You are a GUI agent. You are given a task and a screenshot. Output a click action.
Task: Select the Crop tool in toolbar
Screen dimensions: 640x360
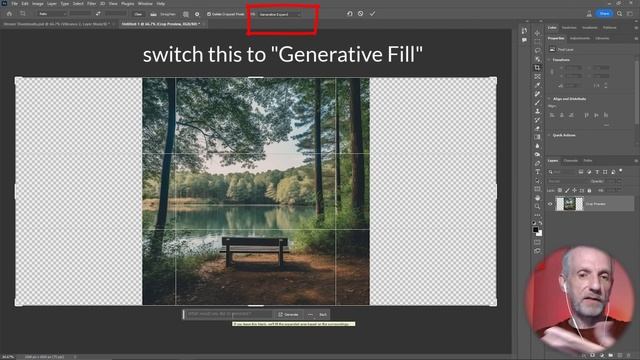(537, 68)
